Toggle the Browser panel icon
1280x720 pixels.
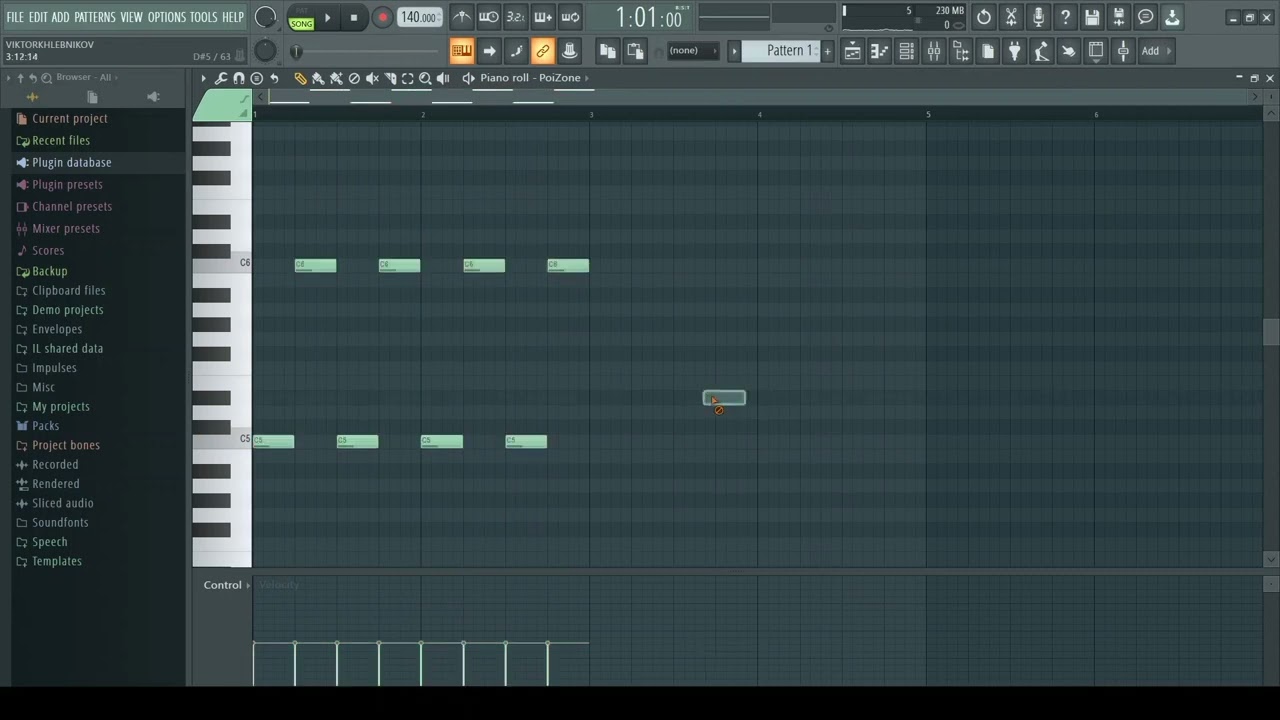tap(960, 51)
